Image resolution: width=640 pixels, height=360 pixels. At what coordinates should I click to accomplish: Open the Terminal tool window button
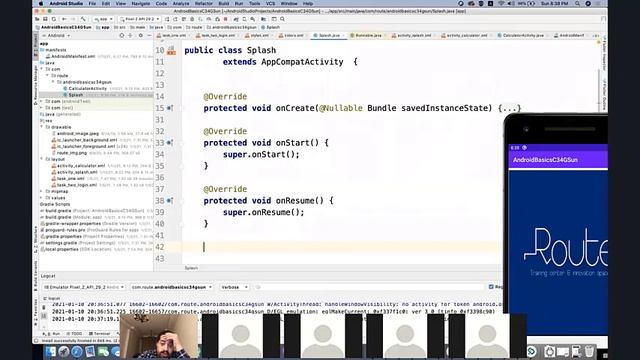tap(100, 334)
